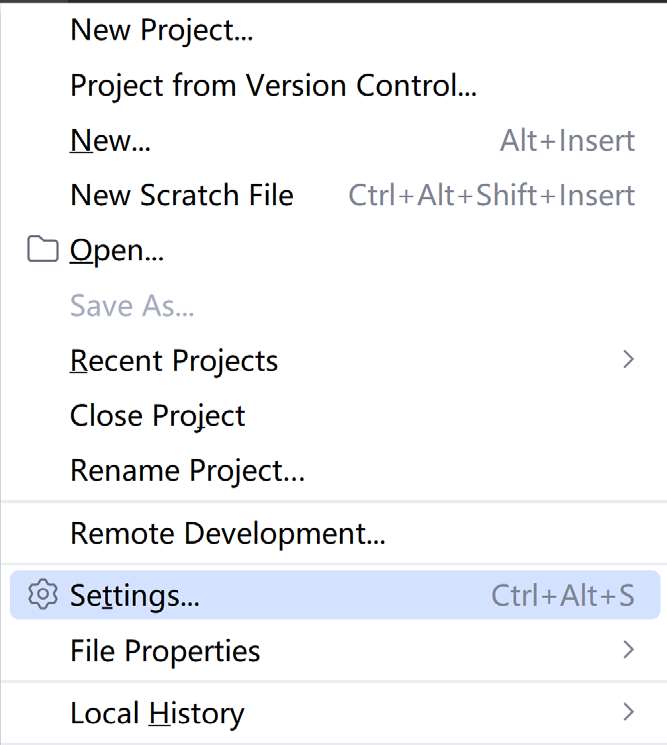Choose New Project... from the menu
The image size is (667, 745).
coord(161,30)
